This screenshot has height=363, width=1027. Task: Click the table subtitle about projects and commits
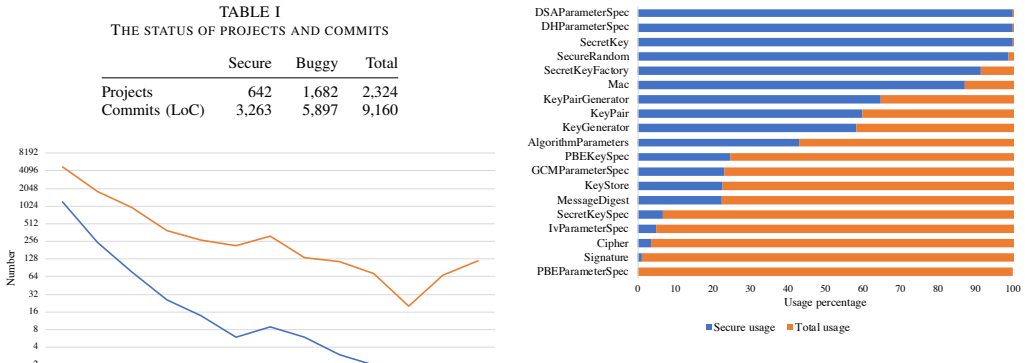[x=250, y=30]
